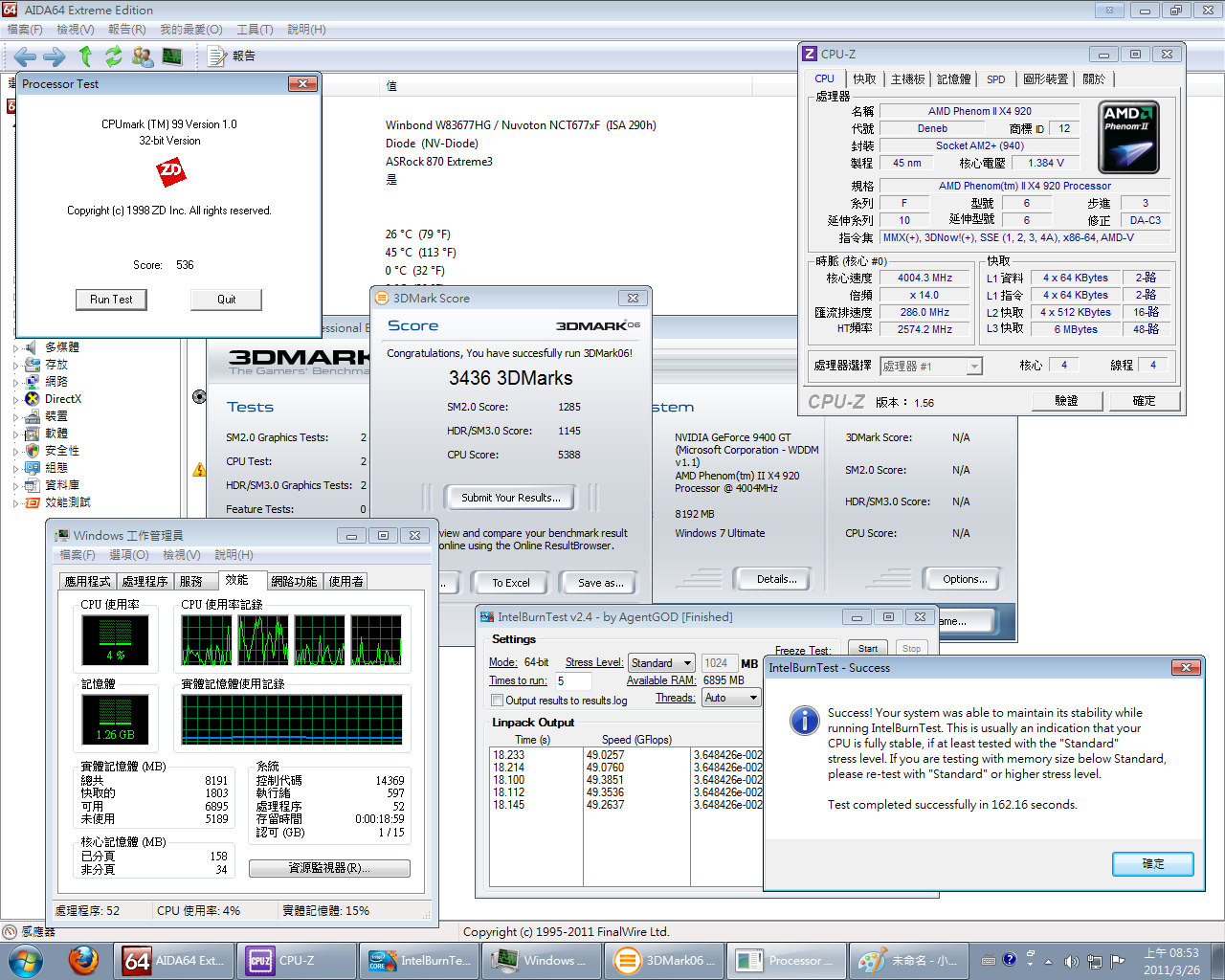Click the AIDA64 forward arrow toolbar icon
The width and height of the screenshot is (1225, 980).
(54, 56)
